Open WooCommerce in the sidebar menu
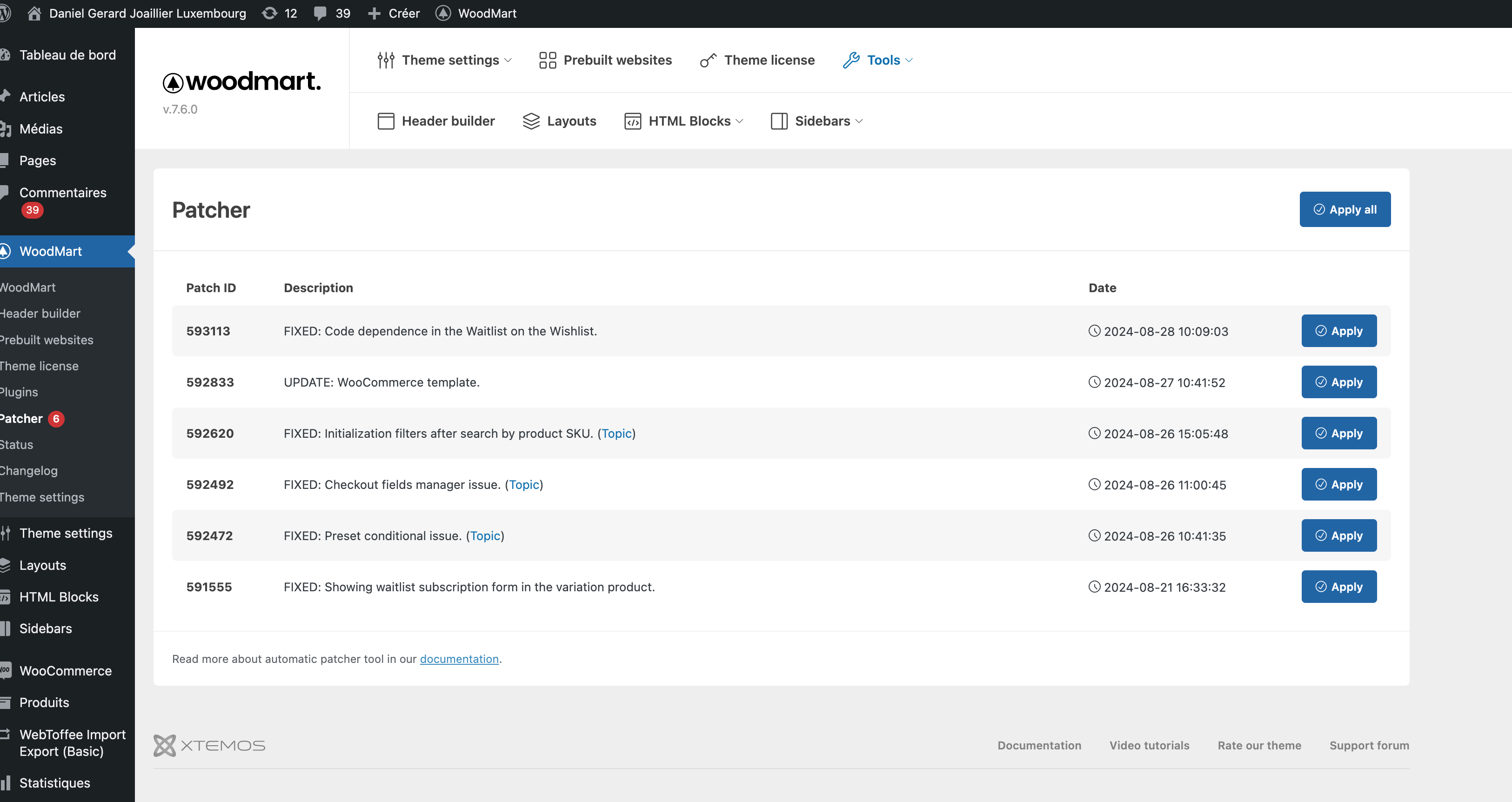Image resolution: width=1512 pixels, height=802 pixels. (65, 670)
